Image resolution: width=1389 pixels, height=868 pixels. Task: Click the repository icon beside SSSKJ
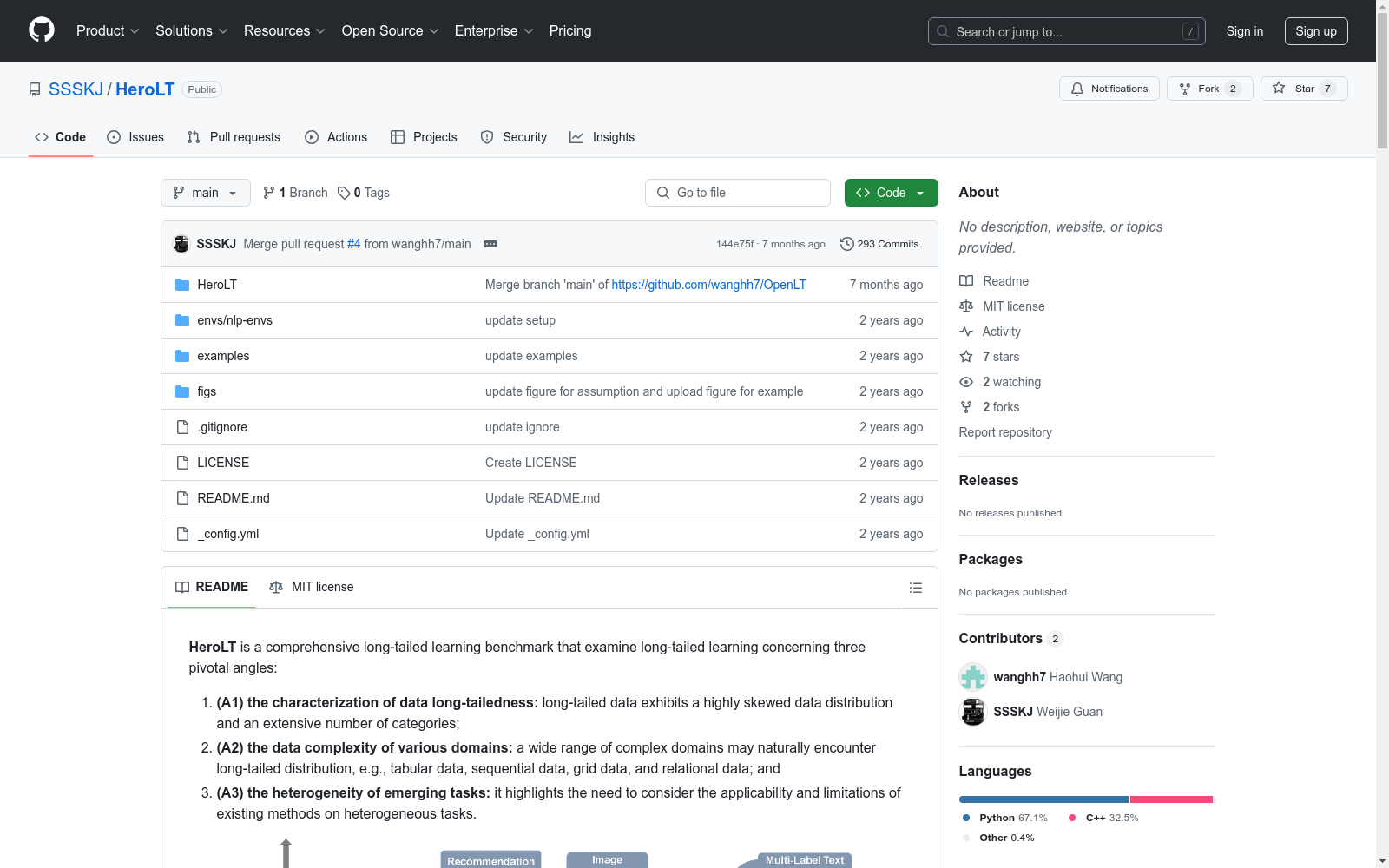pos(35,89)
